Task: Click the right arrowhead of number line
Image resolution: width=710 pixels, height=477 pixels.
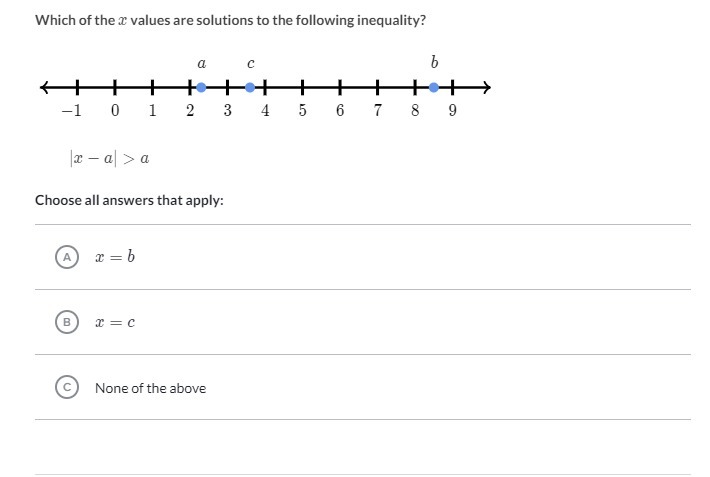Action: pyautogui.click(x=486, y=87)
